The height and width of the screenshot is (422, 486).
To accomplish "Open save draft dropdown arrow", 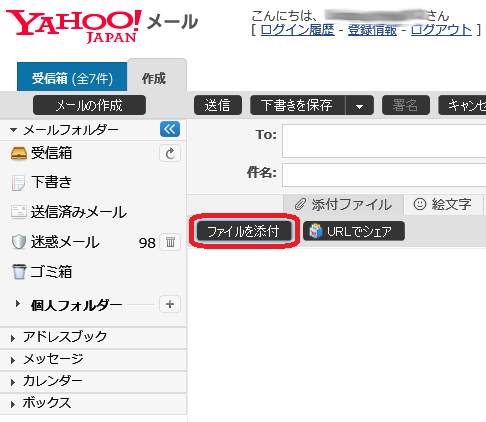I will [359, 105].
